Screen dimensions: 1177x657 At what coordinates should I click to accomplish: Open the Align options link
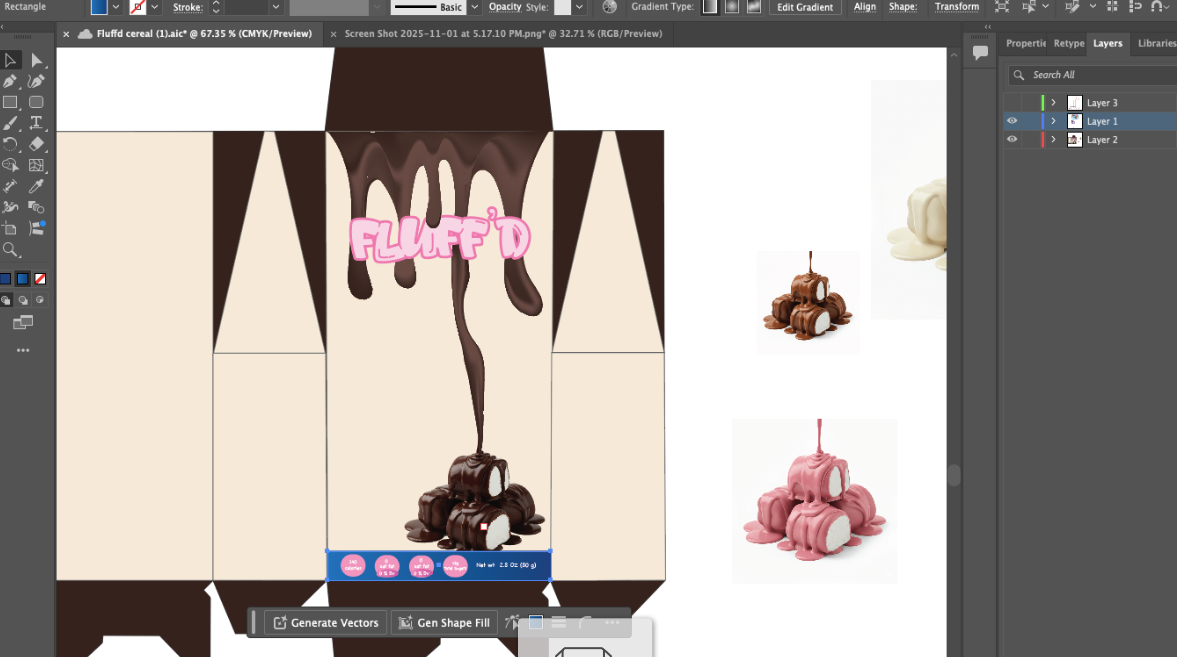pyautogui.click(x=865, y=7)
